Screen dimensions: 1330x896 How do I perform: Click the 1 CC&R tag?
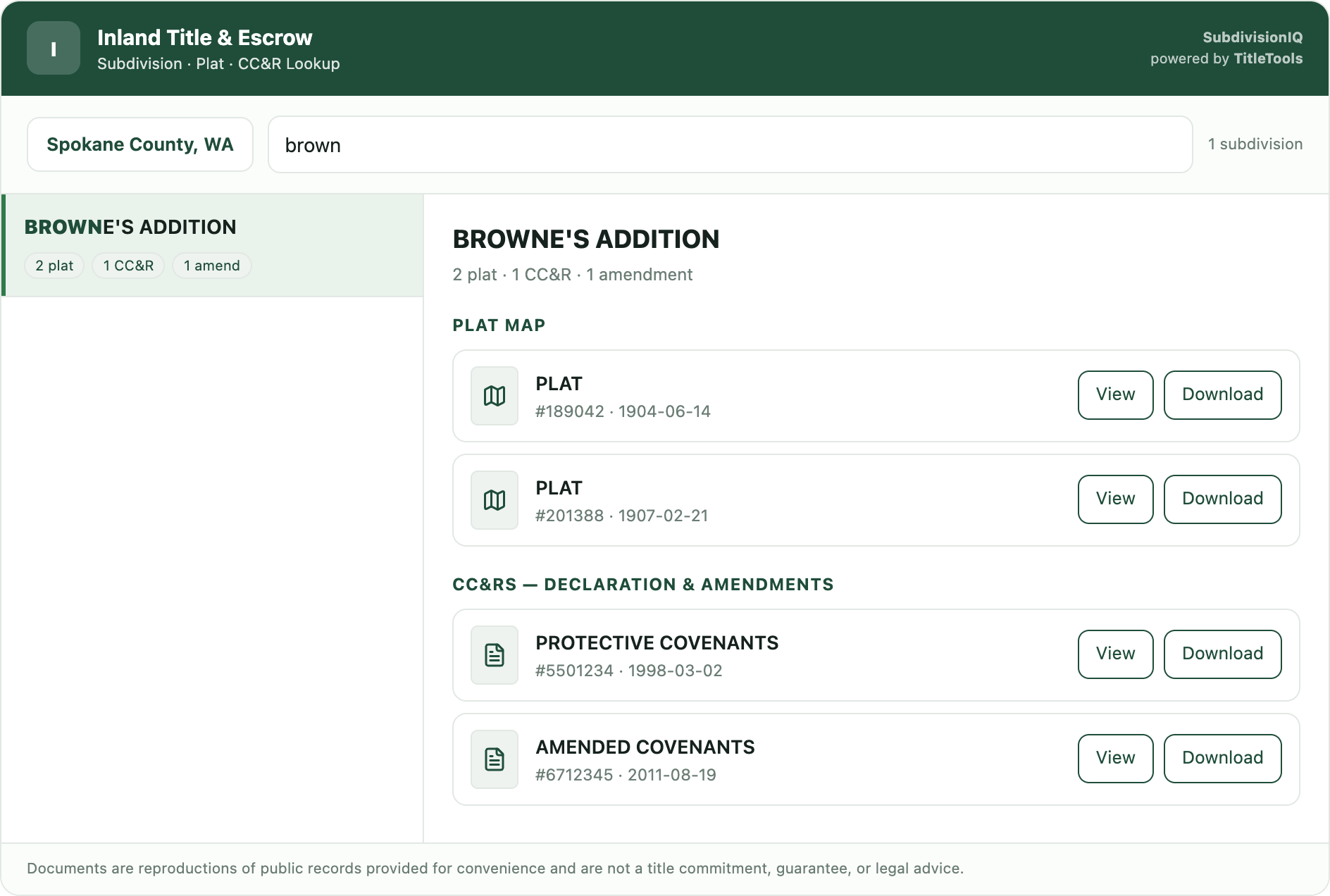[128, 266]
